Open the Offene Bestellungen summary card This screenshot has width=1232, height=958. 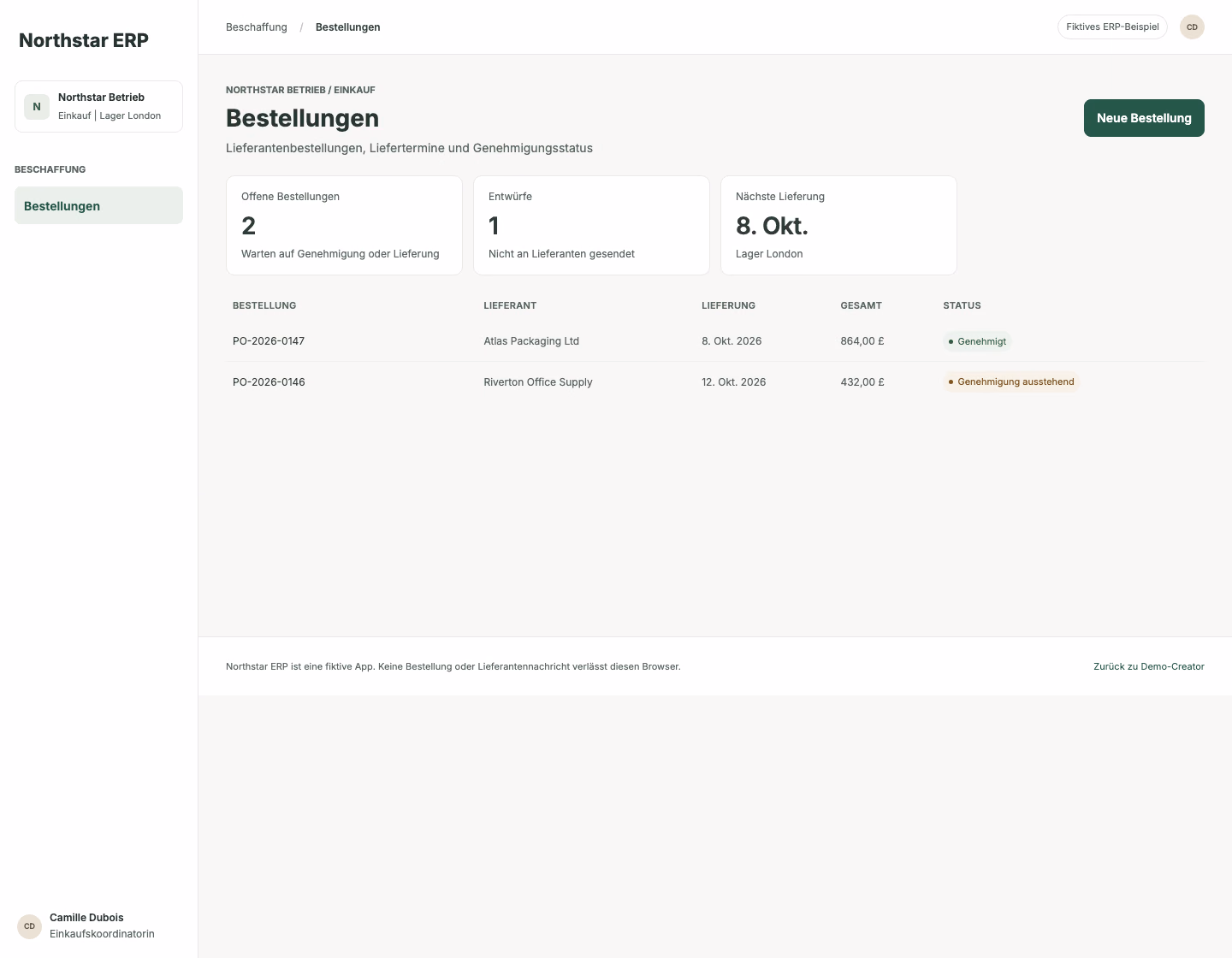coord(344,225)
